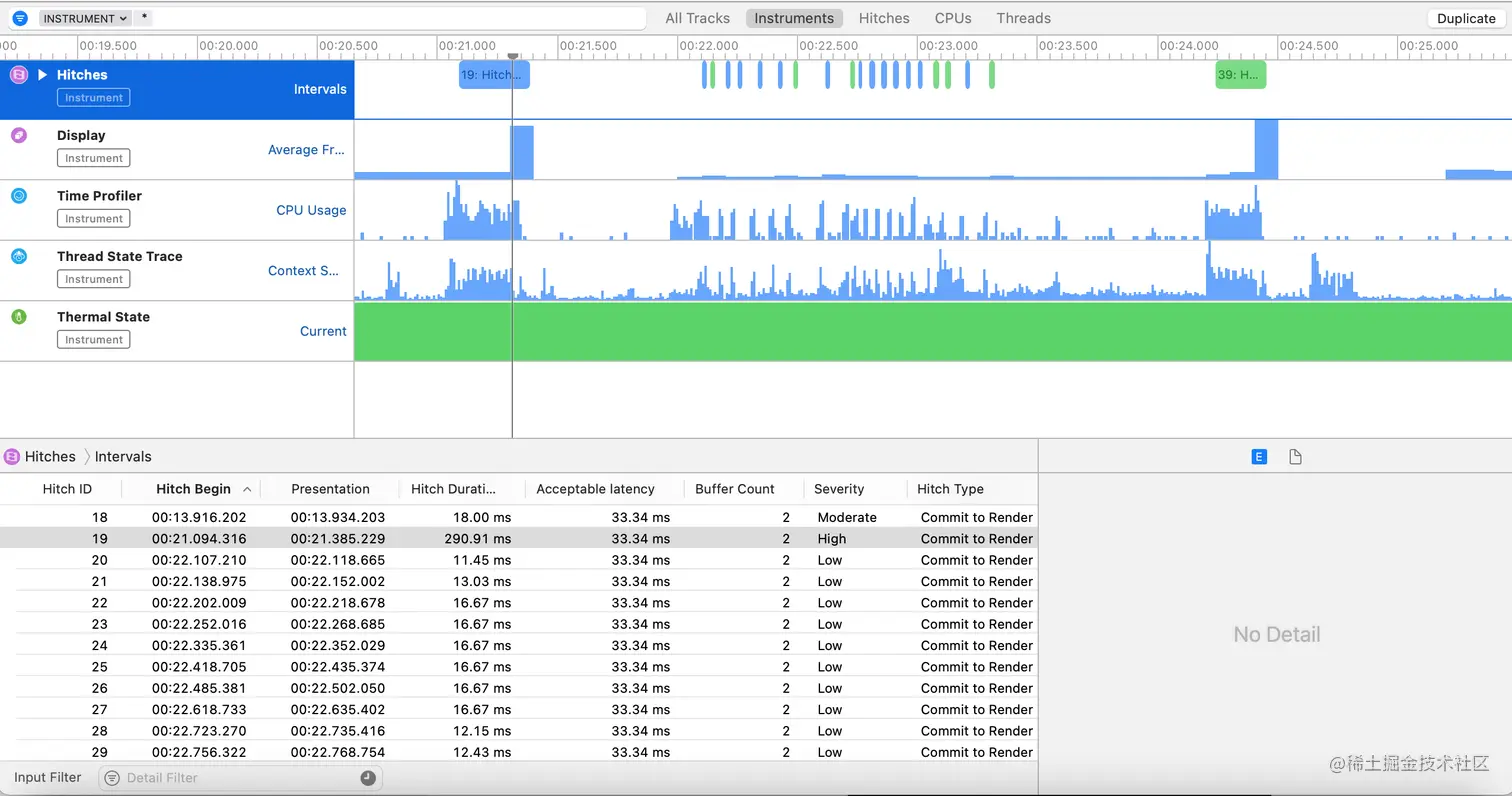Click Instrument badge under Hitches
Image resolution: width=1512 pixels, height=796 pixels.
click(x=94, y=98)
